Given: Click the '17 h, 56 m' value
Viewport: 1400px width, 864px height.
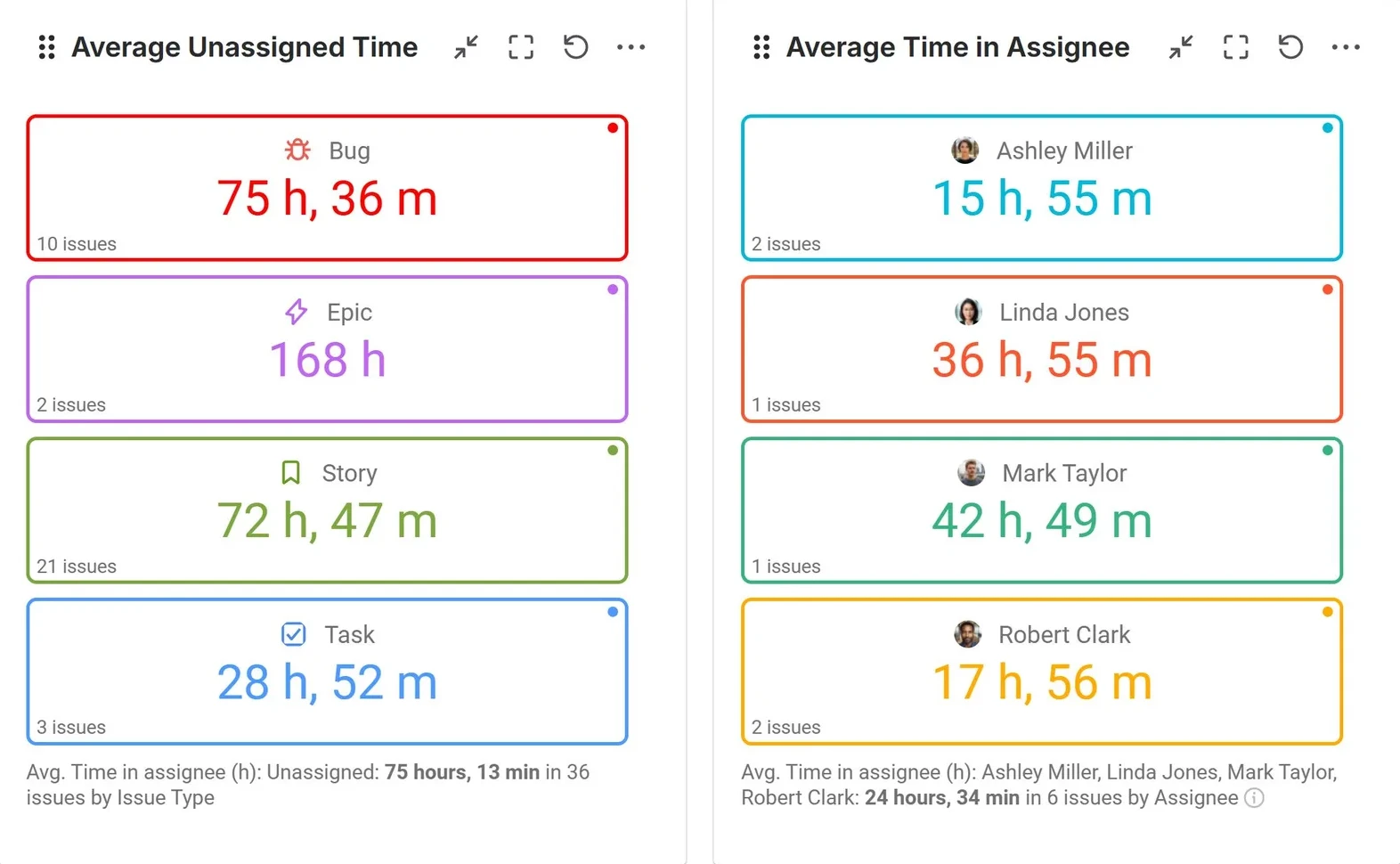Looking at the screenshot, I should [1042, 682].
